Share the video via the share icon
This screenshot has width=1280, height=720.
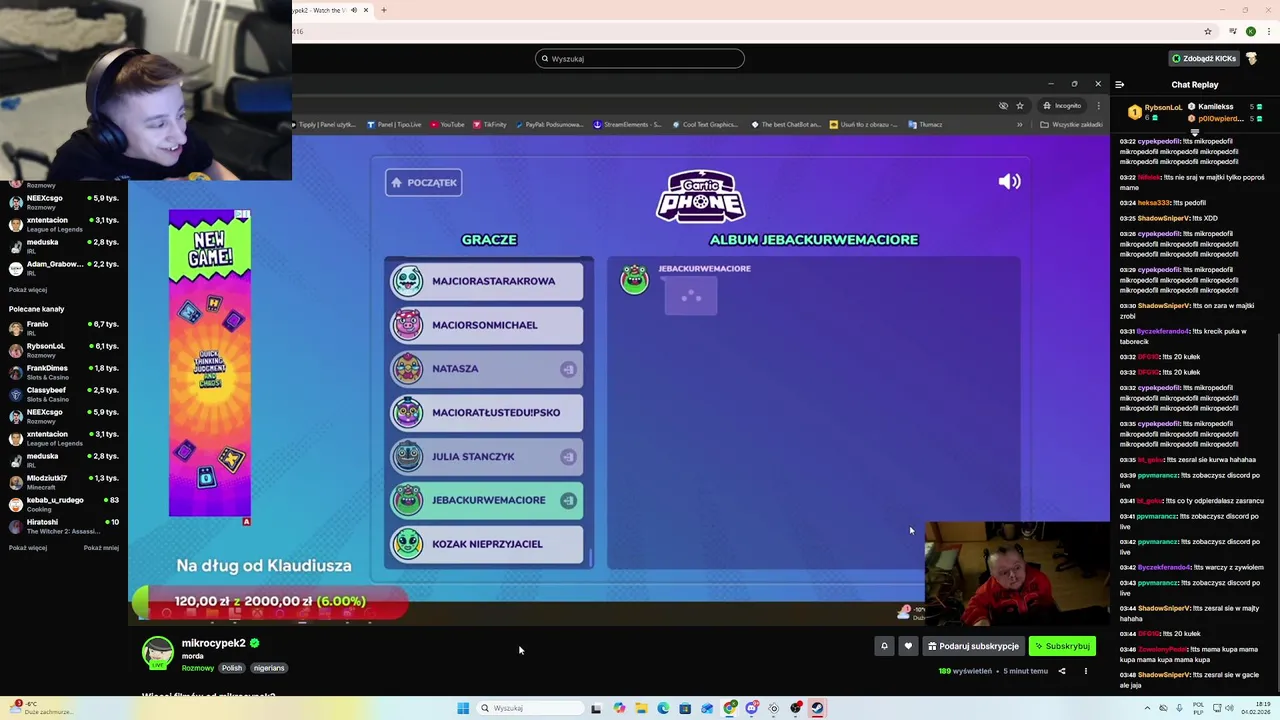tap(1062, 671)
